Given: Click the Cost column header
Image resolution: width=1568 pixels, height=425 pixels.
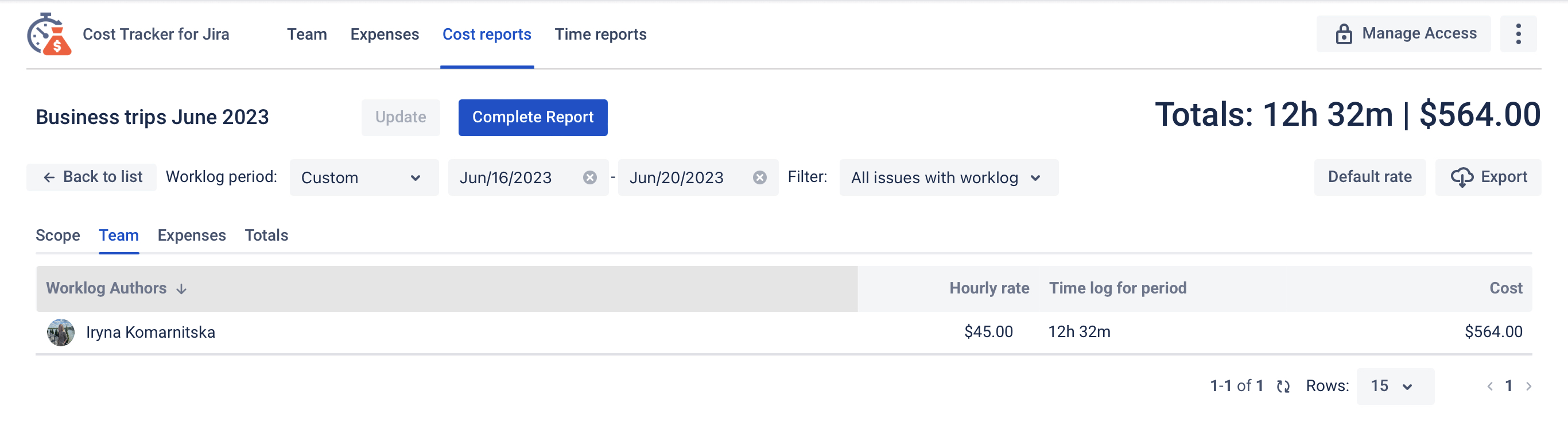Looking at the screenshot, I should coord(1505,289).
